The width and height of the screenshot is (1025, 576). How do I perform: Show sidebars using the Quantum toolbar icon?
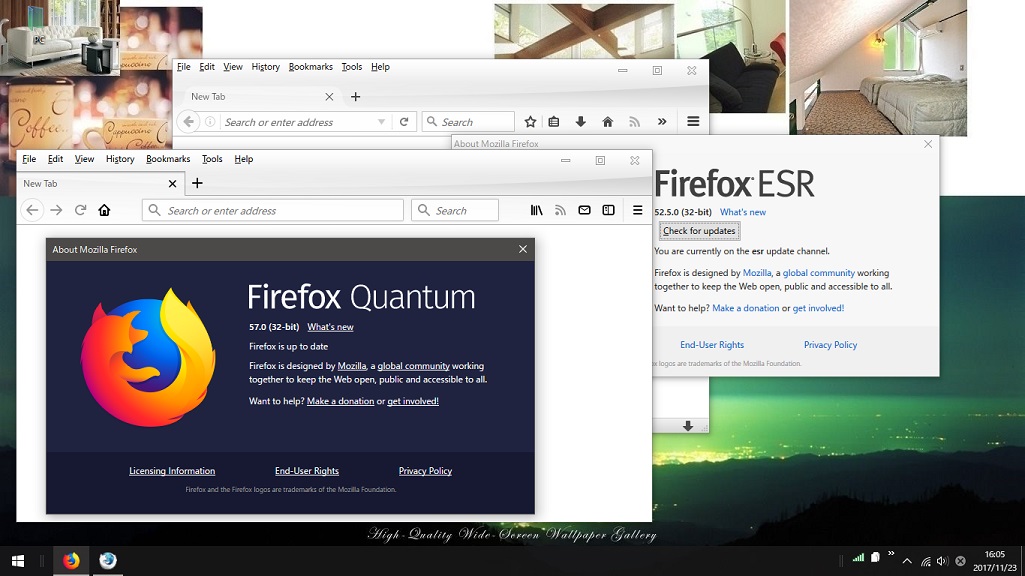coord(609,210)
